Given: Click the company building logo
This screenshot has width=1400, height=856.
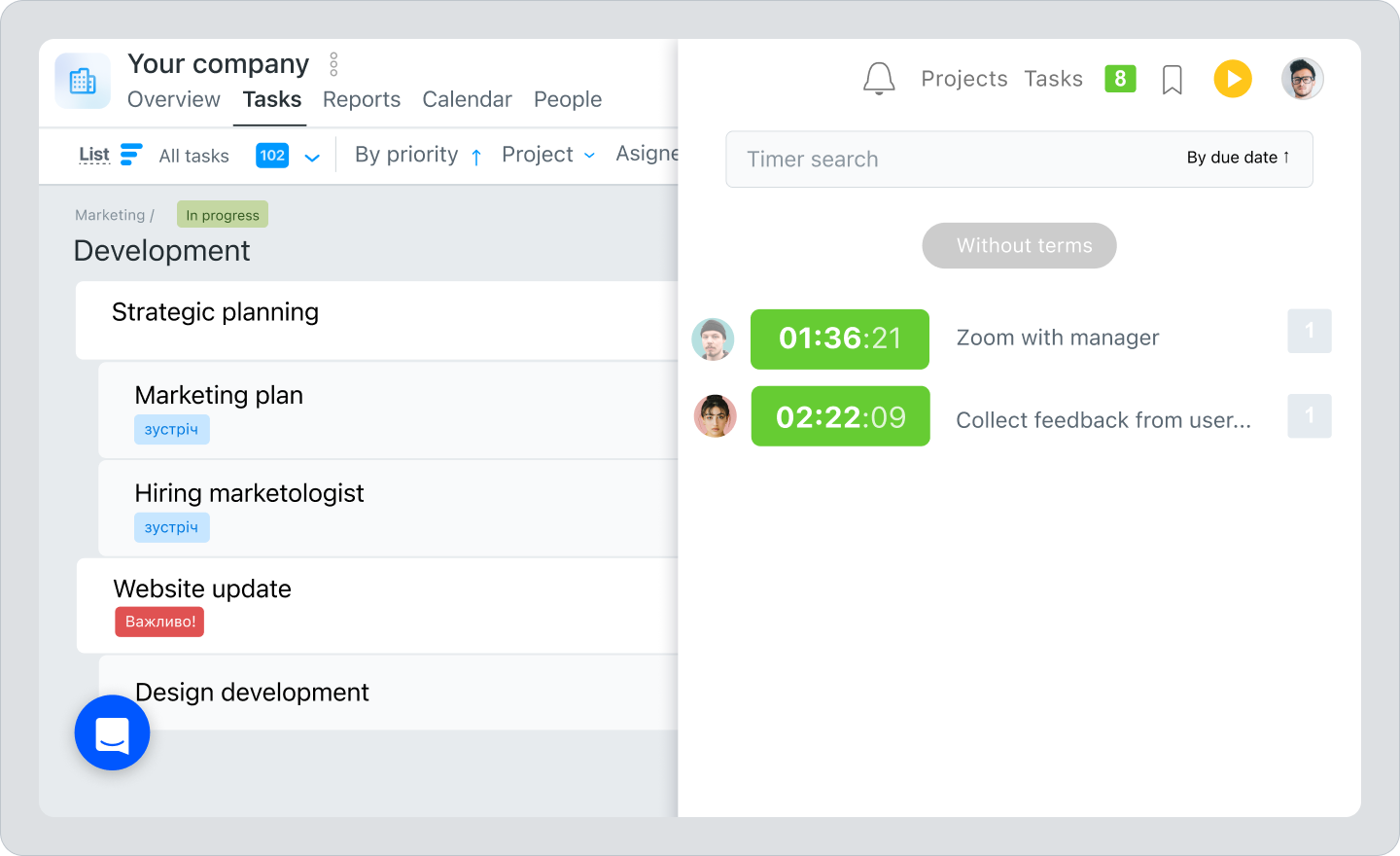Looking at the screenshot, I should click(x=83, y=81).
